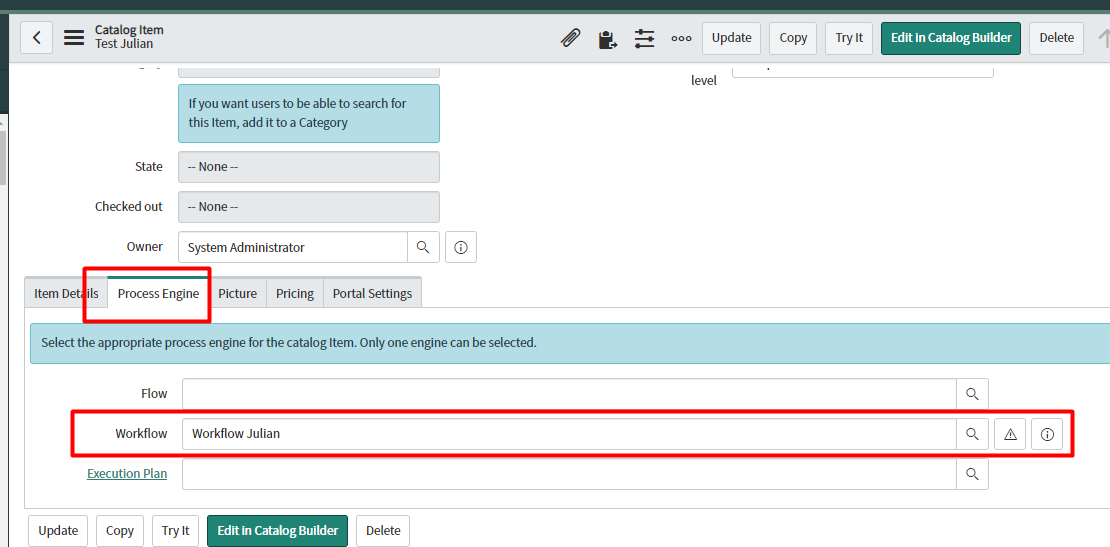Open the Pricing tab
The width and height of the screenshot is (1110, 547).
point(294,293)
